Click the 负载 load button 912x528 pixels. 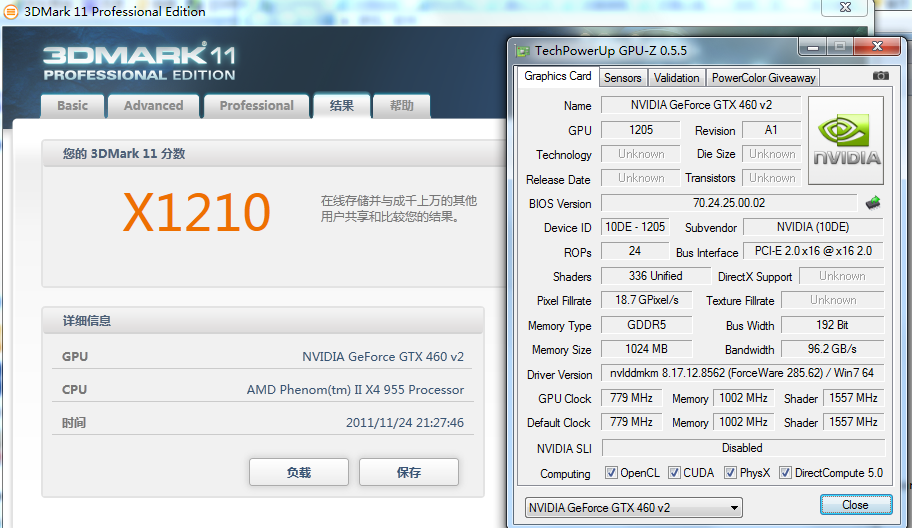[x=298, y=472]
